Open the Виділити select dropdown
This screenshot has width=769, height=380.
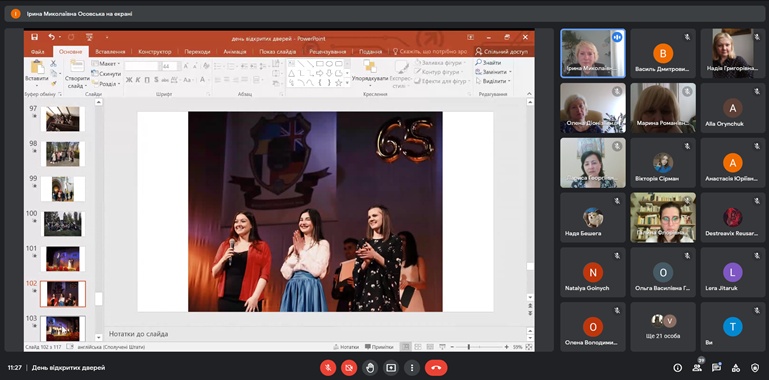click(492, 81)
